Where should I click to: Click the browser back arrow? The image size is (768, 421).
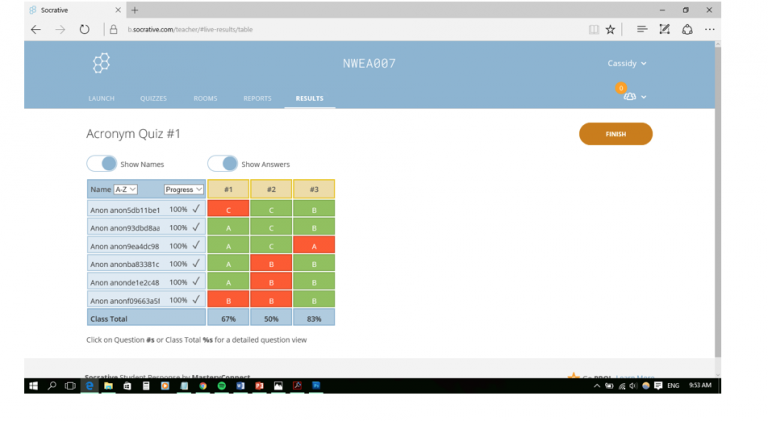(36, 30)
